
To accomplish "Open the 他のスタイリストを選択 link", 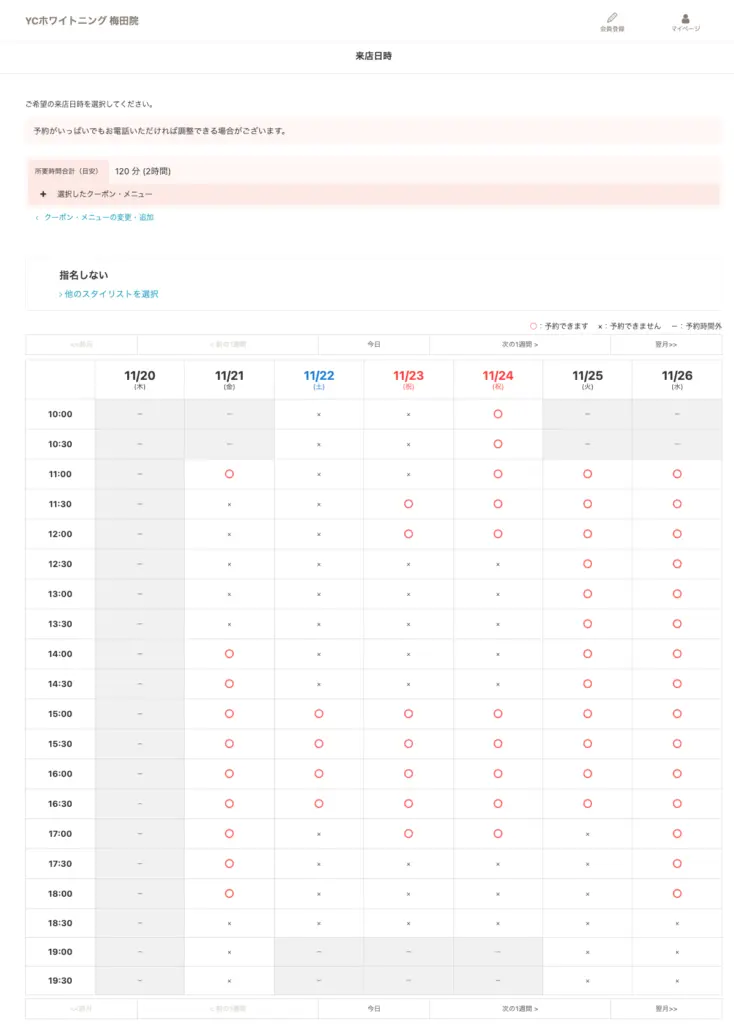I will [x=109, y=294].
